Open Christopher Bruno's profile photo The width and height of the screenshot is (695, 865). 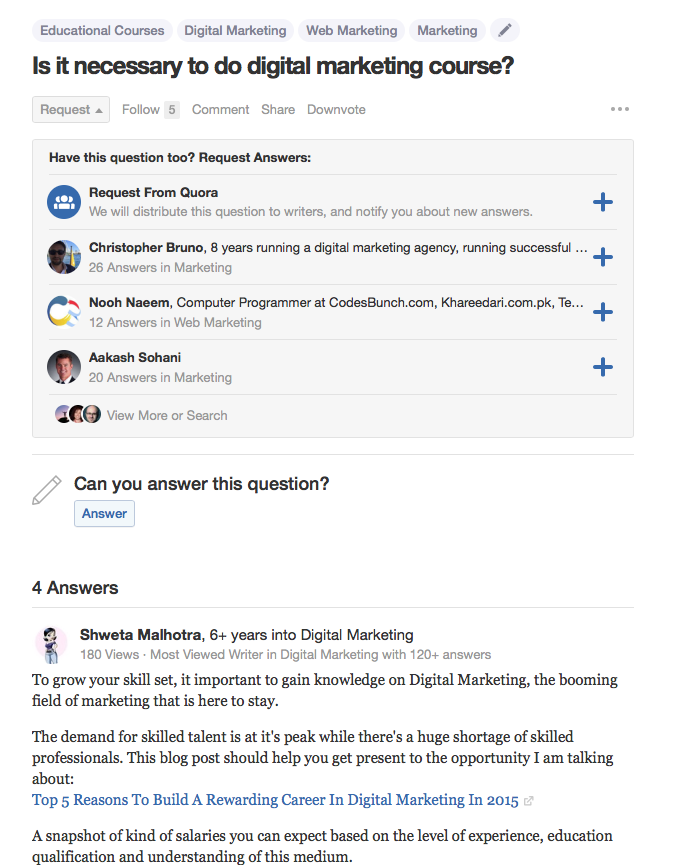[64, 257]
